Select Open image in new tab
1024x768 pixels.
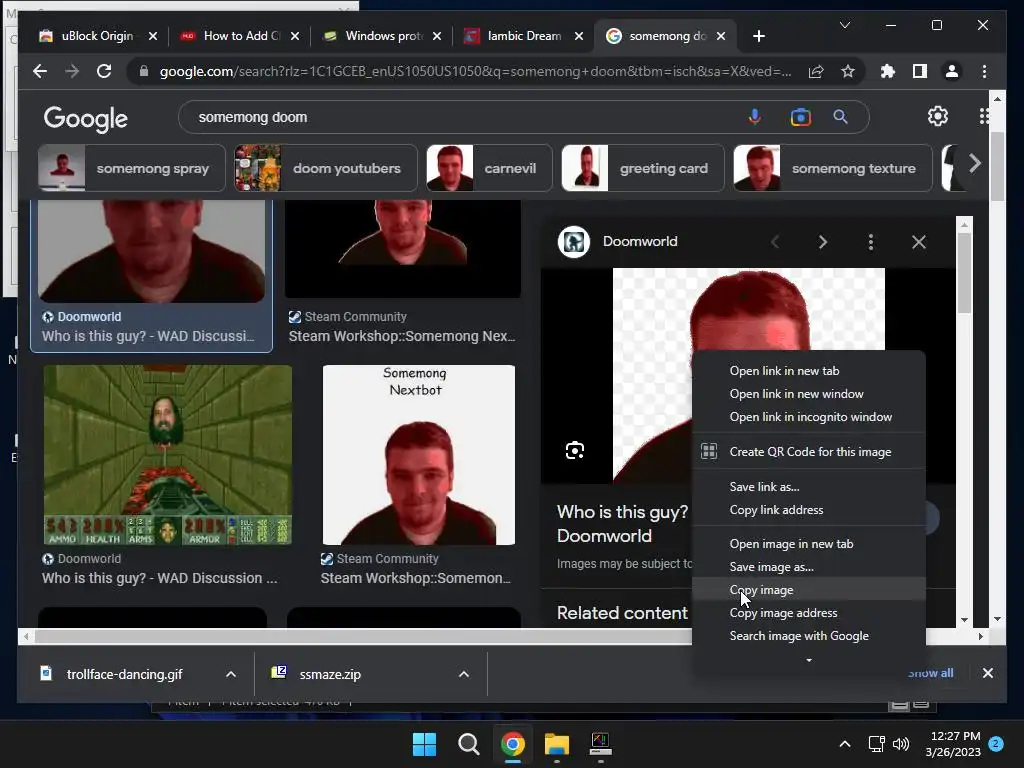809,543
